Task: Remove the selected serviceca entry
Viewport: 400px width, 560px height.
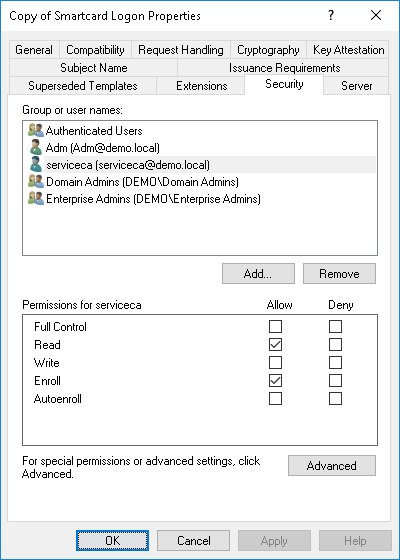Action: click(339, 274)
